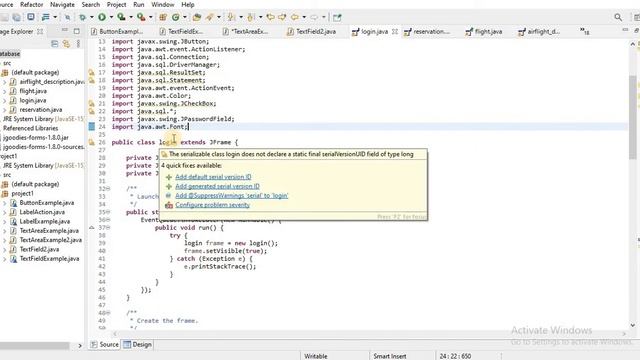Select jgoodies-forms-1.8.0.jar library entry
The image size is (640, 360).
tap(36, 138)
